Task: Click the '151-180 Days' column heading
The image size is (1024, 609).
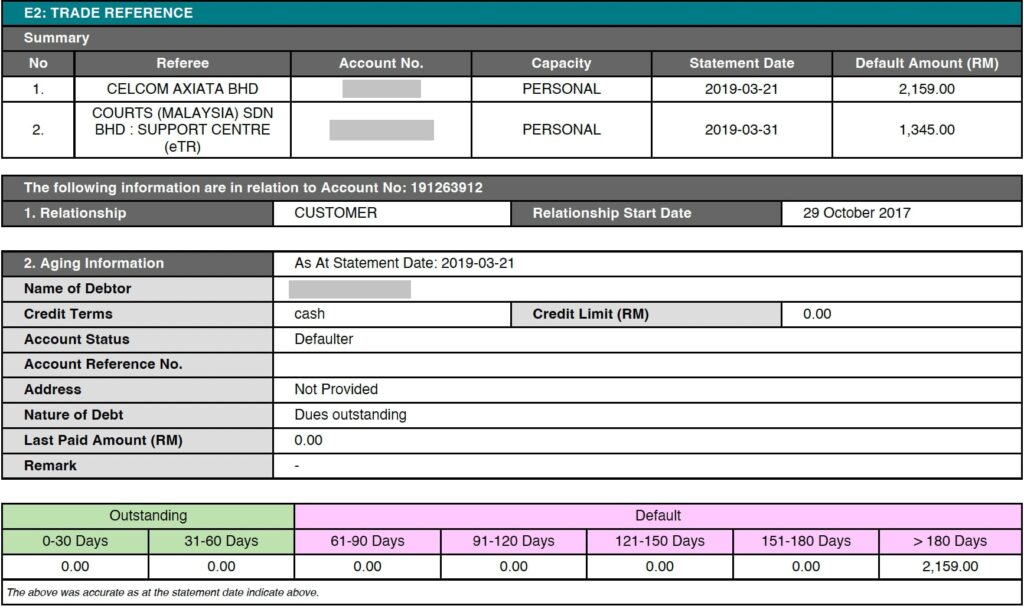Action: [806, 541]
